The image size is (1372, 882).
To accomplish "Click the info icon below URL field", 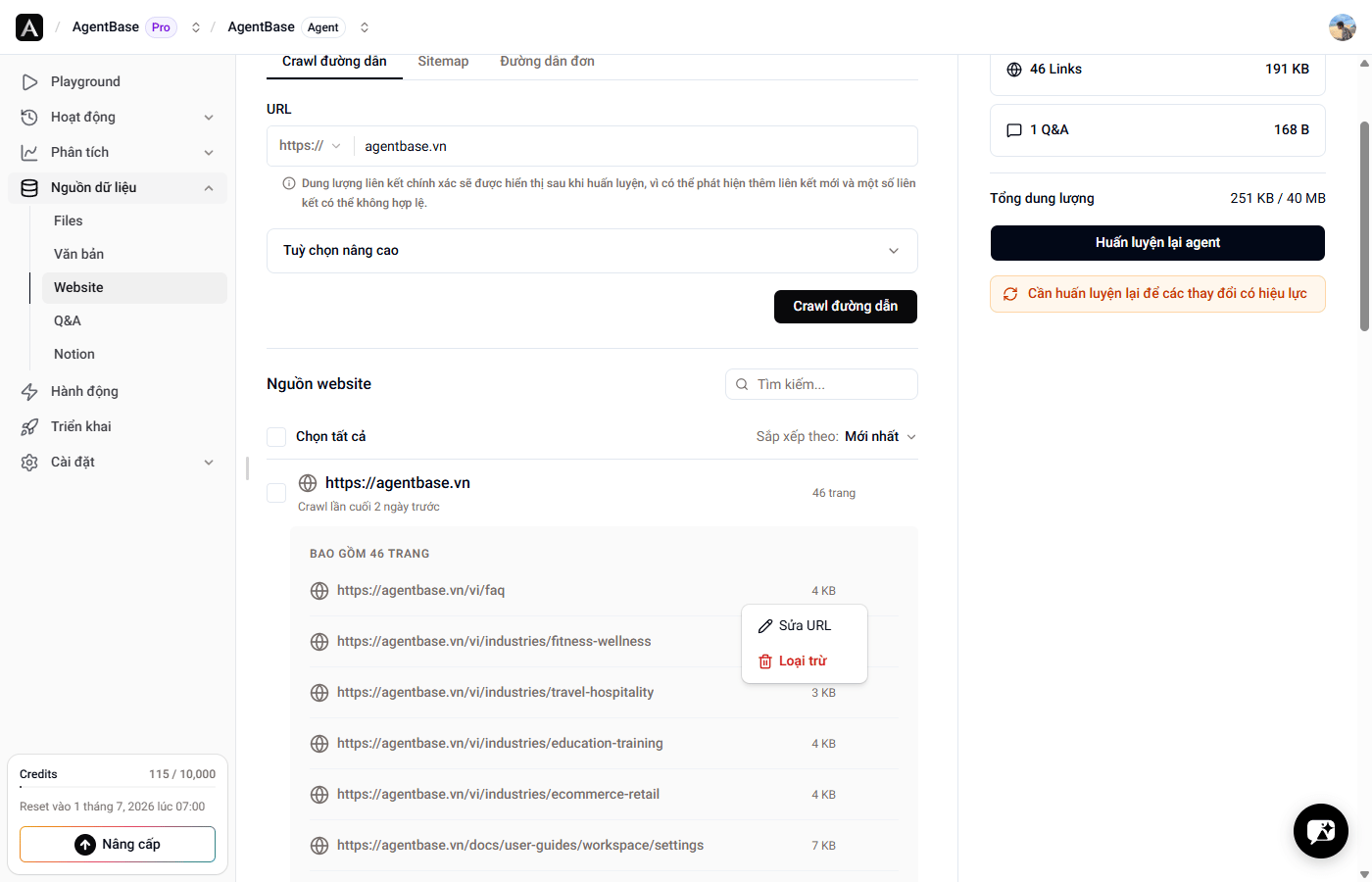I will [289, 183].
